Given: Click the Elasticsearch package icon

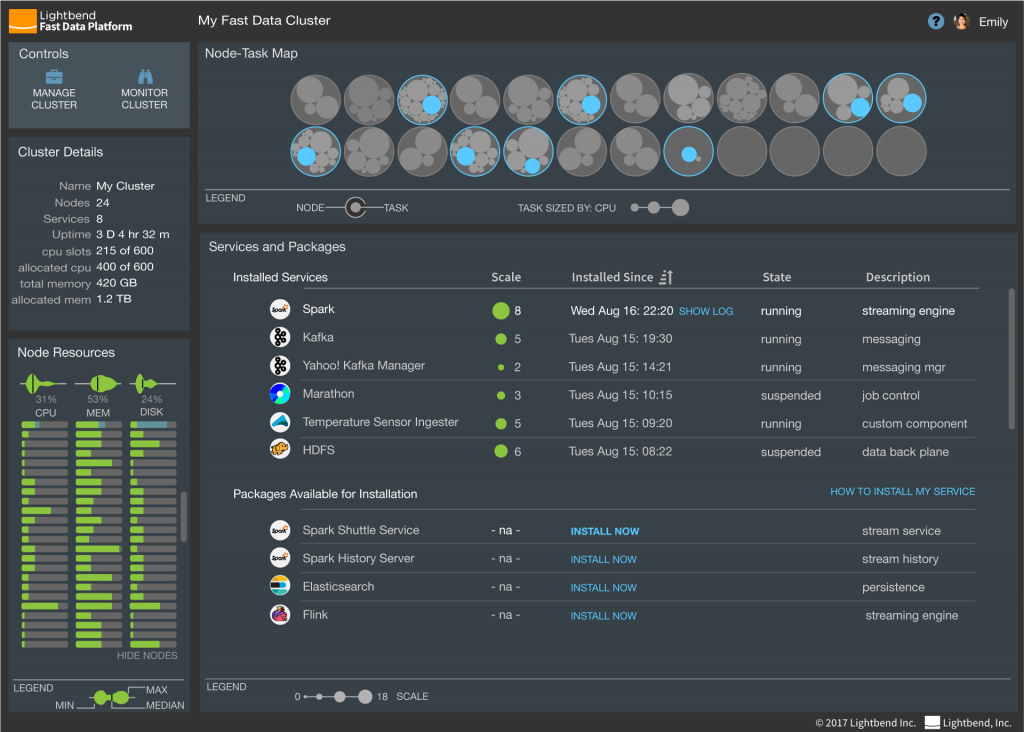Looking at the screenshot, I should tap(280, 586).
